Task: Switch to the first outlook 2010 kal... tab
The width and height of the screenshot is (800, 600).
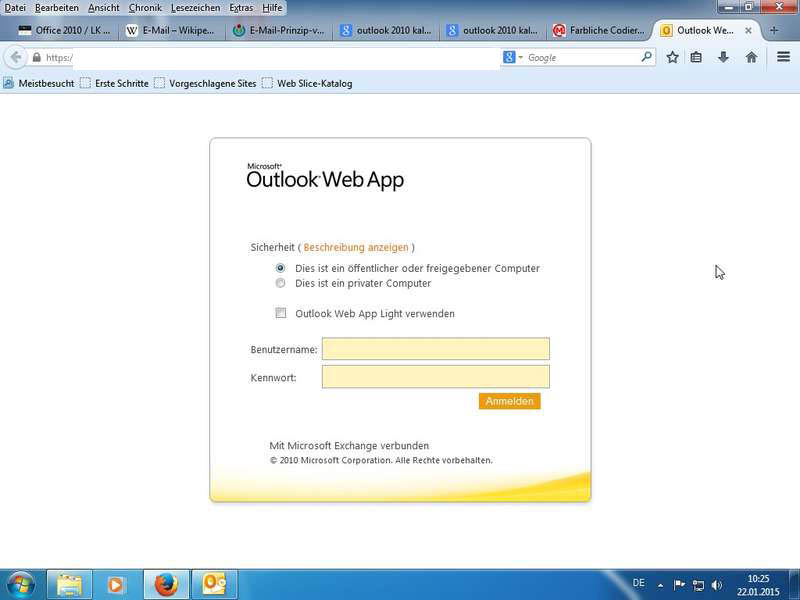Action: pos(386,31)
